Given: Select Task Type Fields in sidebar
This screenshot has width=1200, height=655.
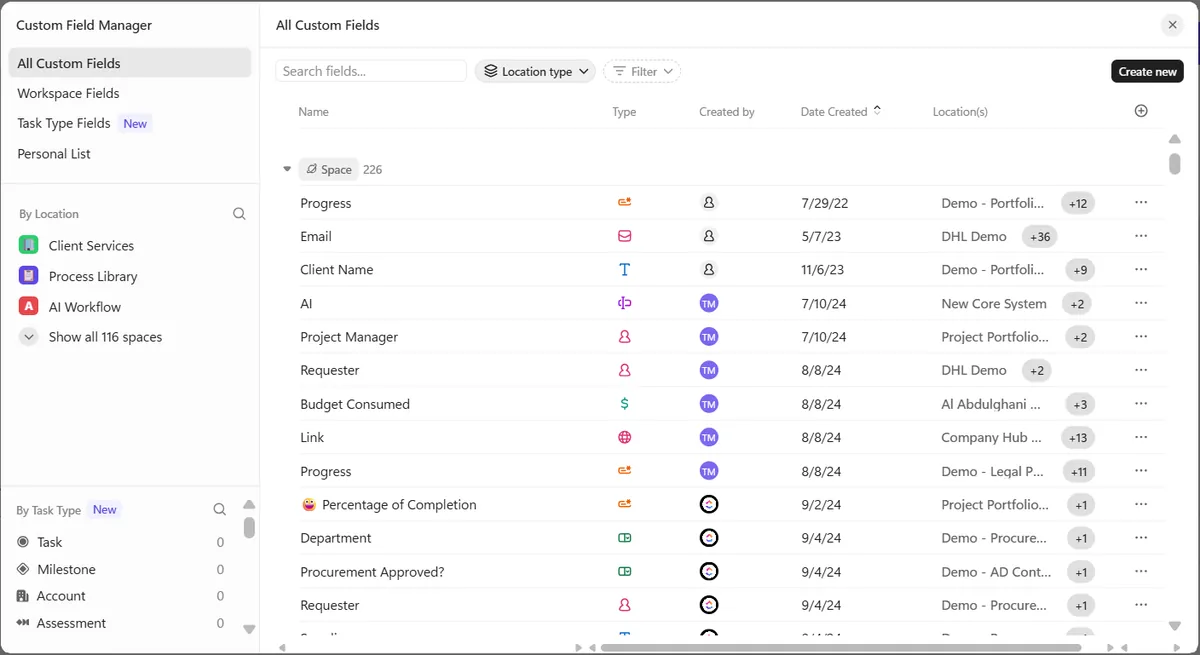Looking at the screenshot, I should coord(64,123).
